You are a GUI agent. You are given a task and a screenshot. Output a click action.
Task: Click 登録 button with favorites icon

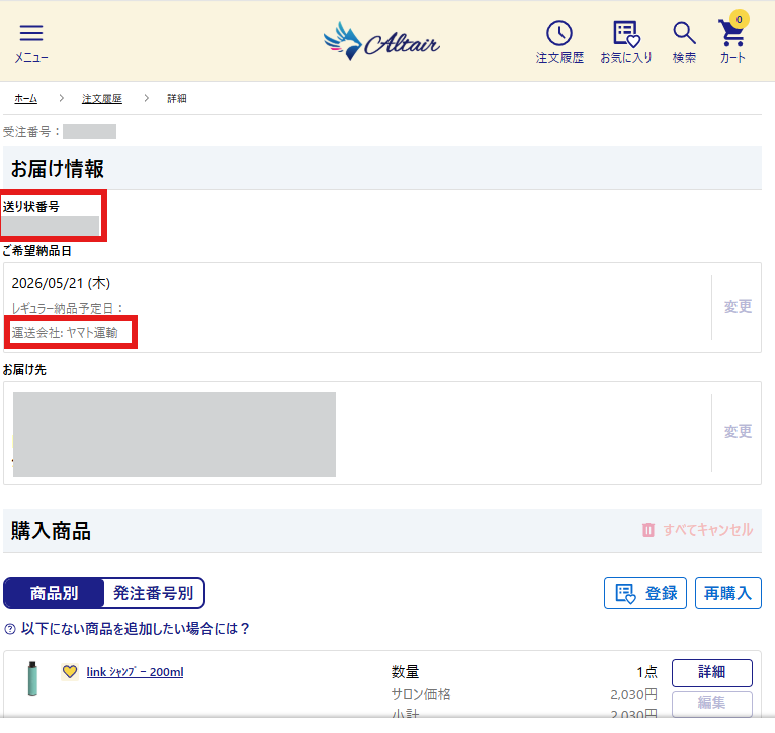pyautogui.click(x=645, y=593)
